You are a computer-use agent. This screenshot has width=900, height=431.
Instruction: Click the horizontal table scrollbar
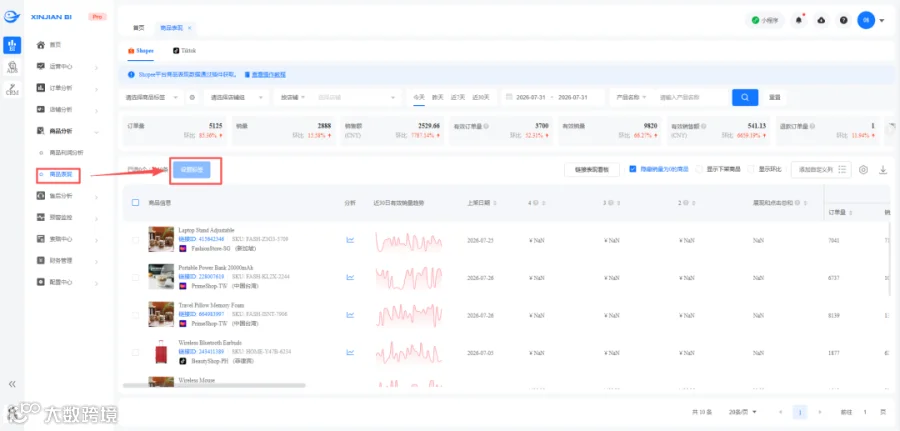tap(214, 385)
